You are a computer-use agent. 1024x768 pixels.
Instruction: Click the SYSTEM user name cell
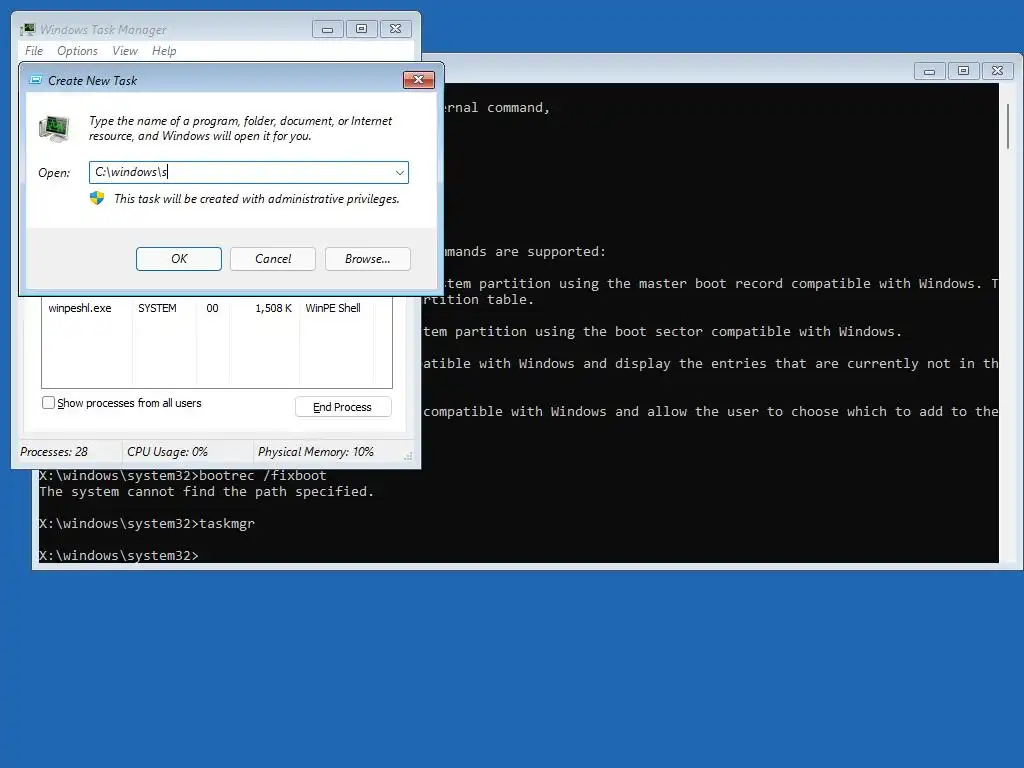point(157,308)
